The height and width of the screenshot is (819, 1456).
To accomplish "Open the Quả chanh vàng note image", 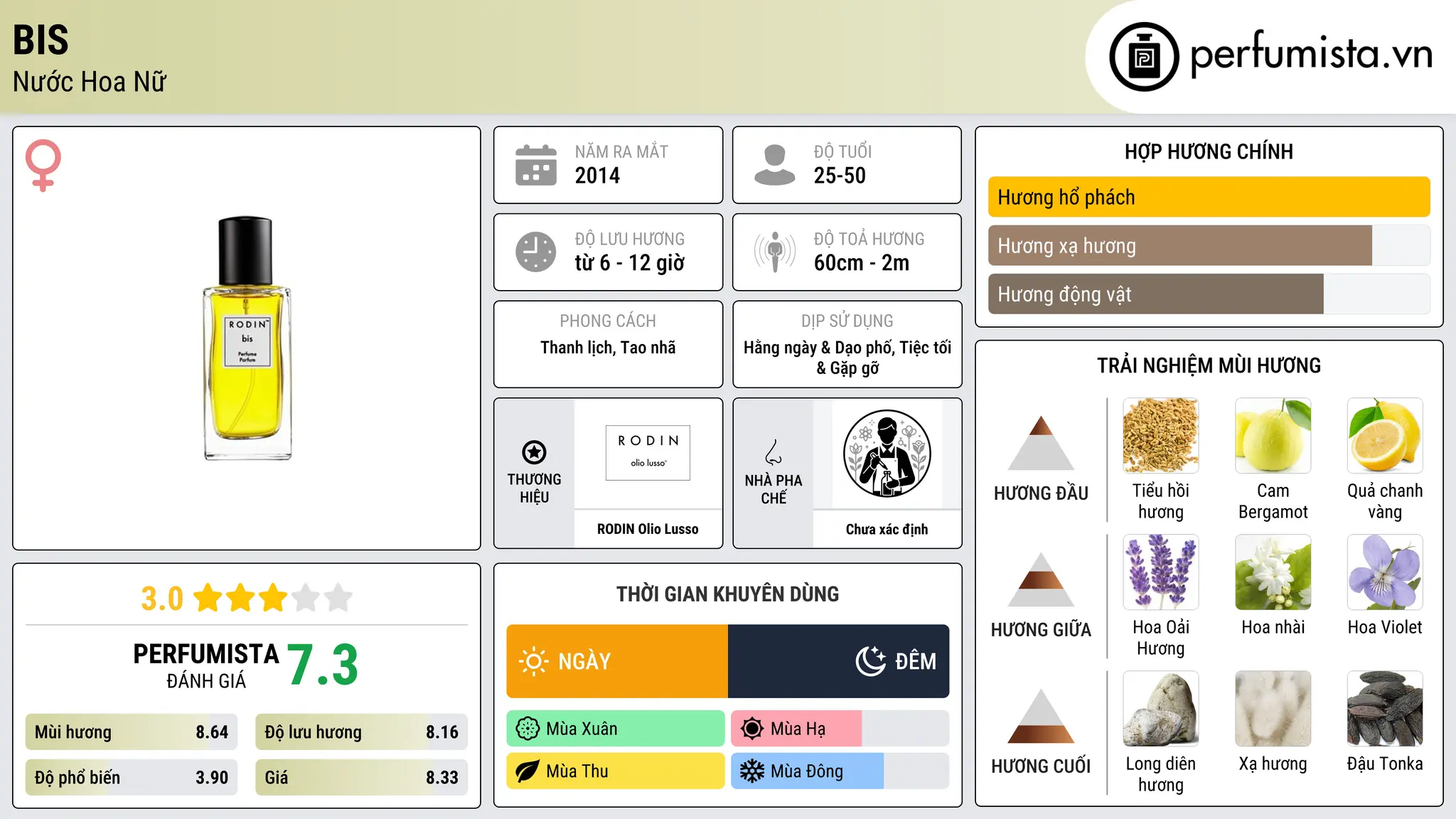I will 1385,435.
